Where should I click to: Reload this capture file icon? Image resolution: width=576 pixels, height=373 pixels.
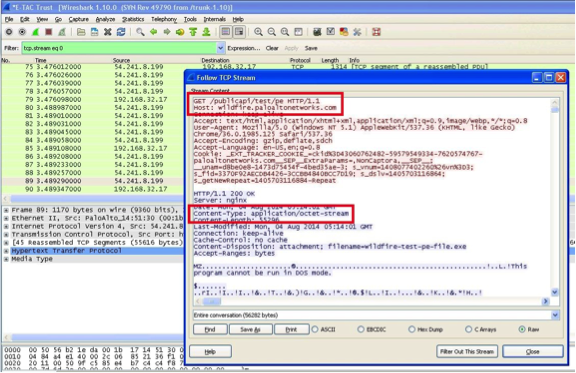coord(121,32)
